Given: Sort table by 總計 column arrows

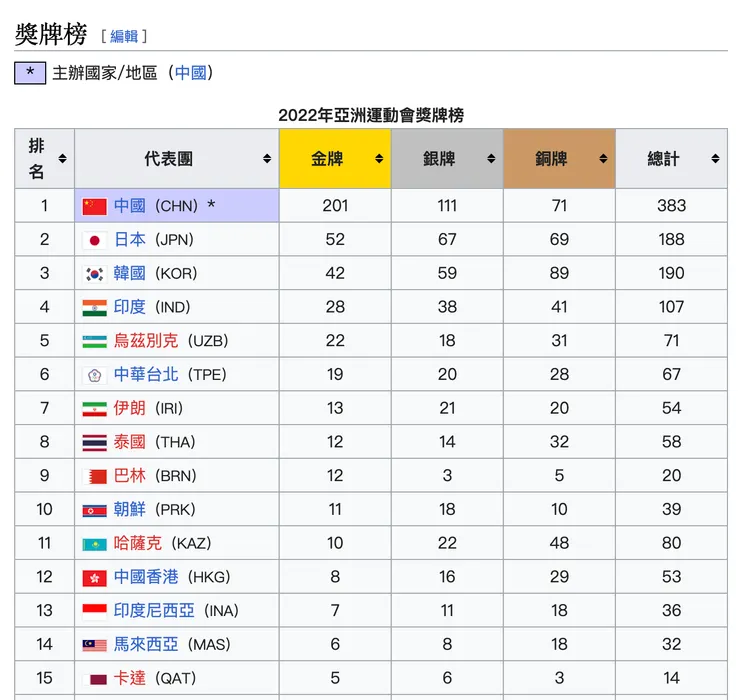Looking at the screenshot, I should pyautogui.click(x=715, y=159).
